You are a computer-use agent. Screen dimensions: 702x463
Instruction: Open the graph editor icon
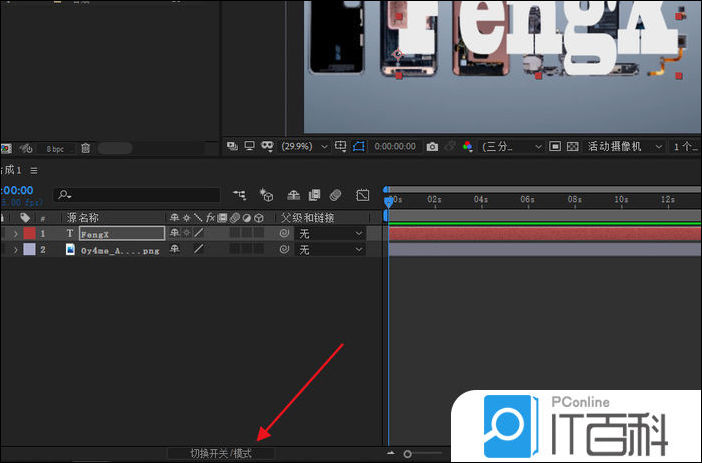click(x=362, y=195)
